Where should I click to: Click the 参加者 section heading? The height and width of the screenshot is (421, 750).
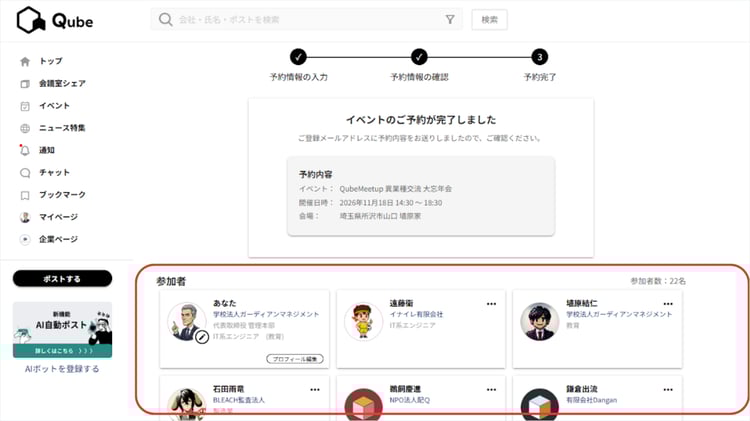pos(171,281)
